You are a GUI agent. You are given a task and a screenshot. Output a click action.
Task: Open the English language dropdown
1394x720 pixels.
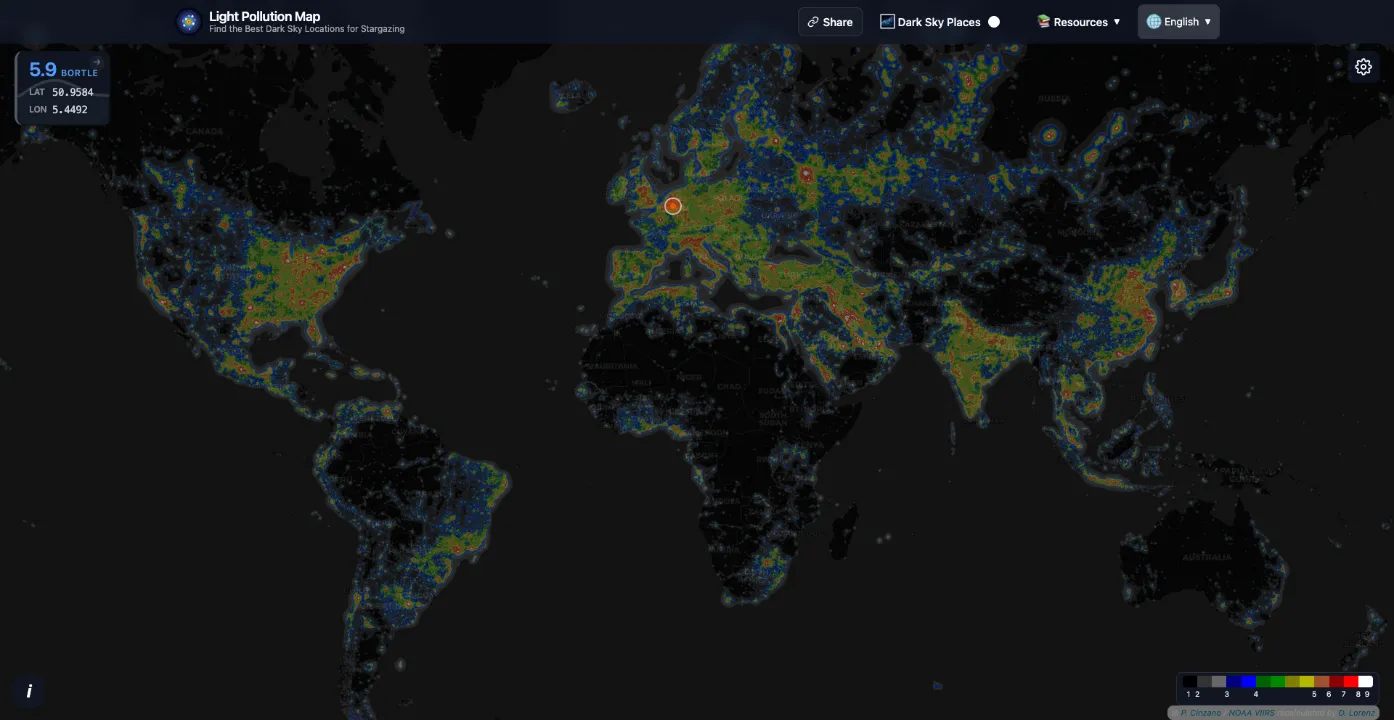[x=1178, y=21]
